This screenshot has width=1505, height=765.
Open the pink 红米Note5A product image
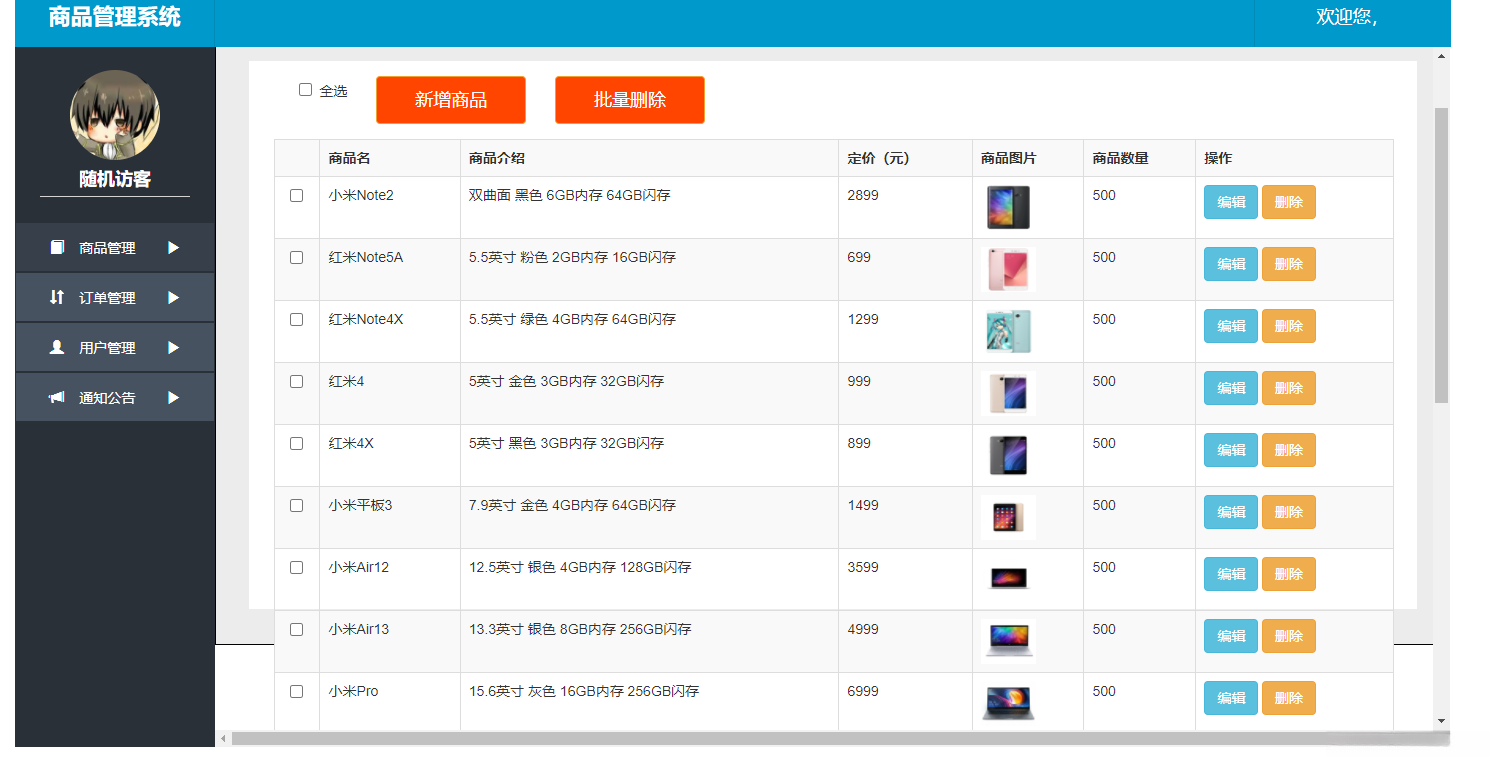point(1008,269)
